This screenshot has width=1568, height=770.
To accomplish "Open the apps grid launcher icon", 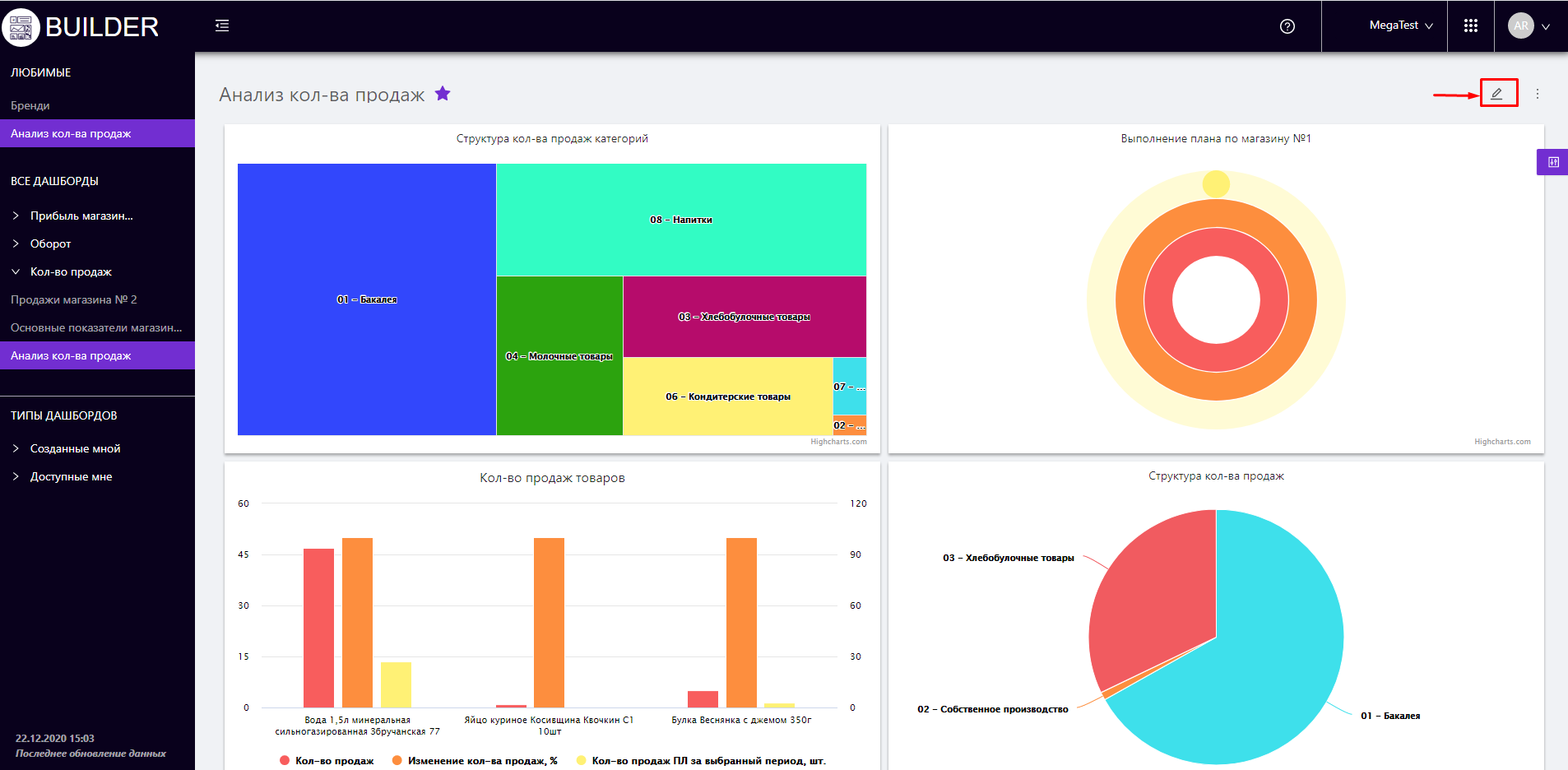I will tap(1471, 26).
